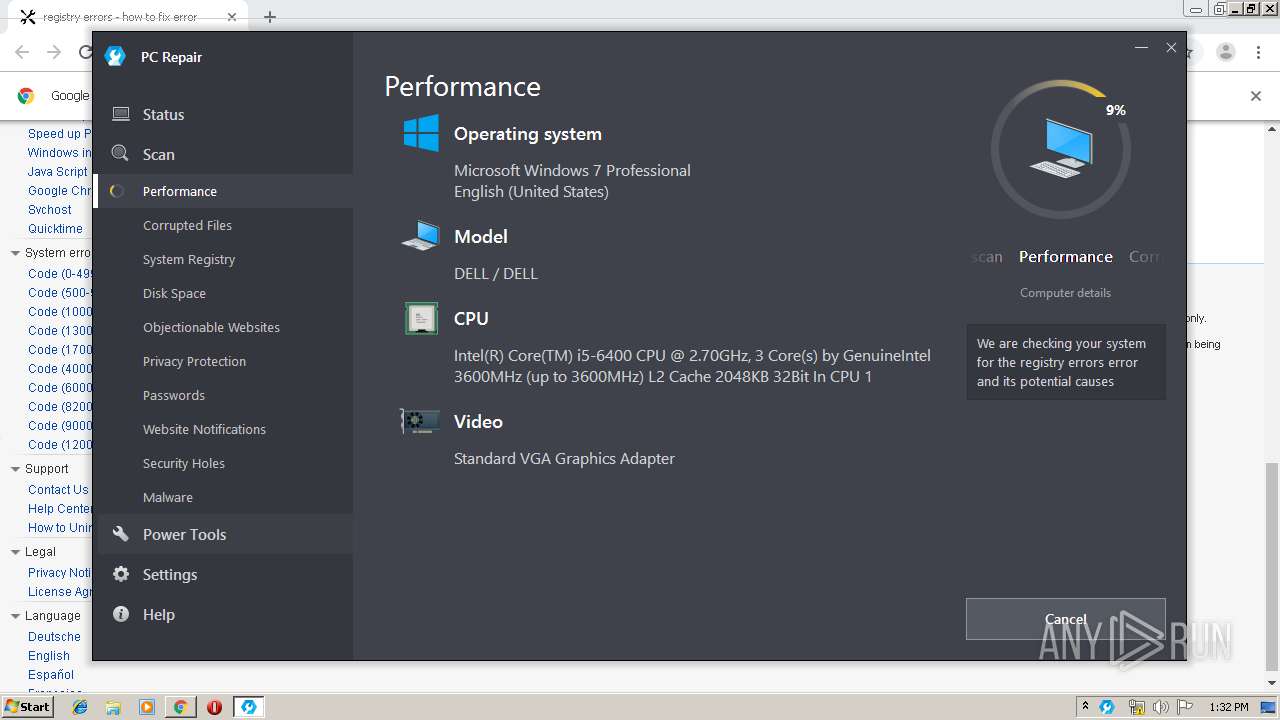Collapse the Language tree in browser

click(x=15, y=616)
